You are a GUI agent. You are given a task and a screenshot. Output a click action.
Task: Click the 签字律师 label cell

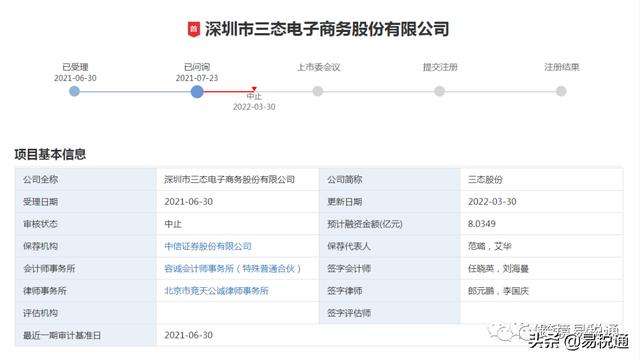pos(390,291)
